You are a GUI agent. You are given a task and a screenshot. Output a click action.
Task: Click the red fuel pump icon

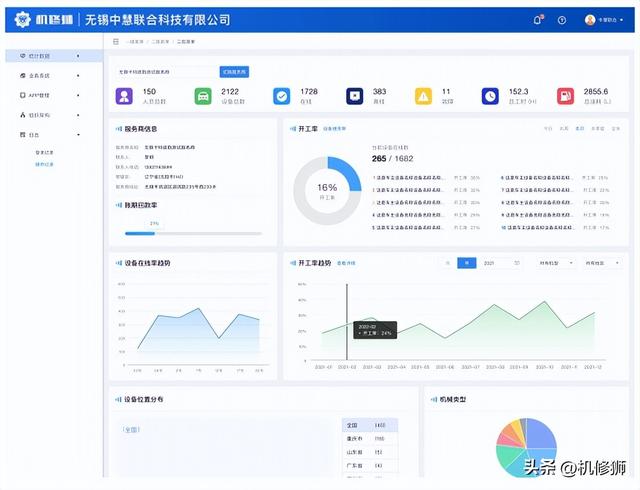566,96
